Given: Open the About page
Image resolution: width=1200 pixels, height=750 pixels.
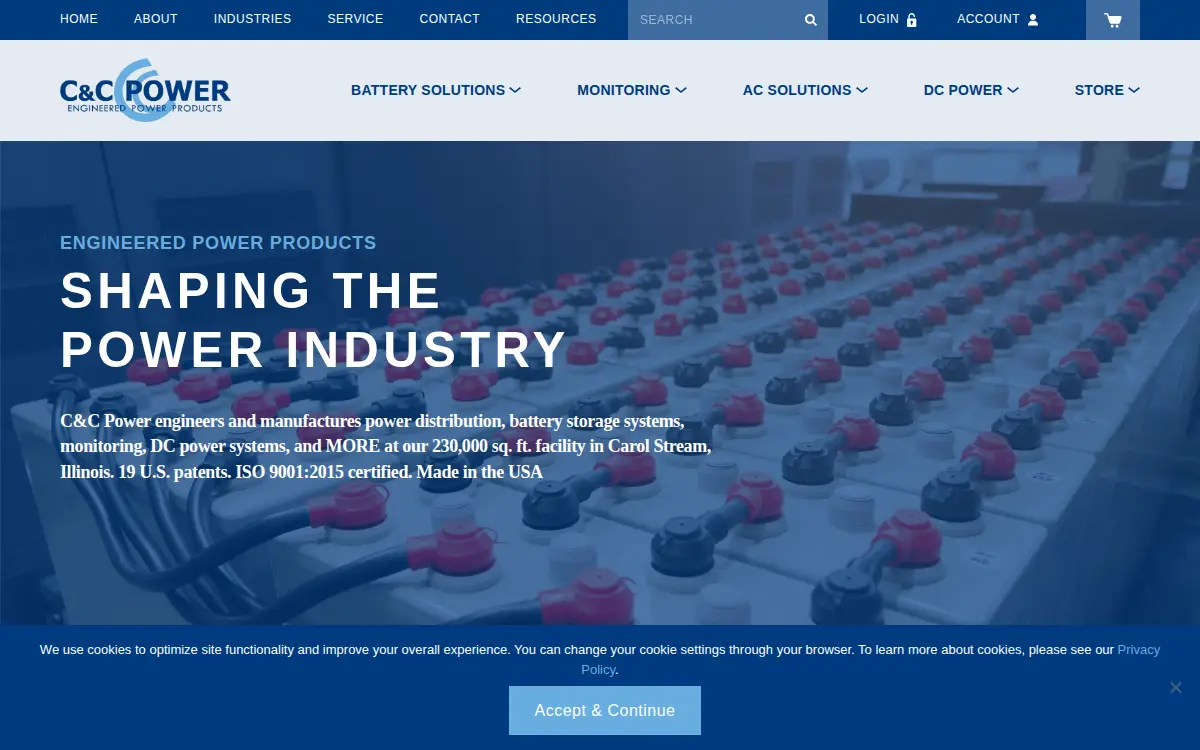Looking at the screenshot, I should (156, 19).
